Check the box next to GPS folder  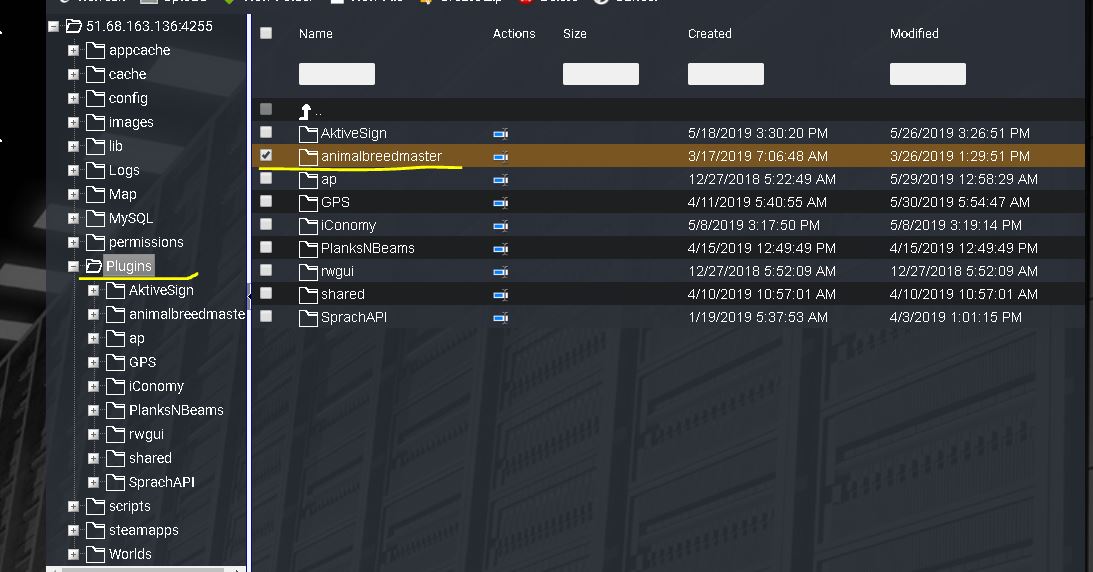pyautogui.click(x=266, y=201)
